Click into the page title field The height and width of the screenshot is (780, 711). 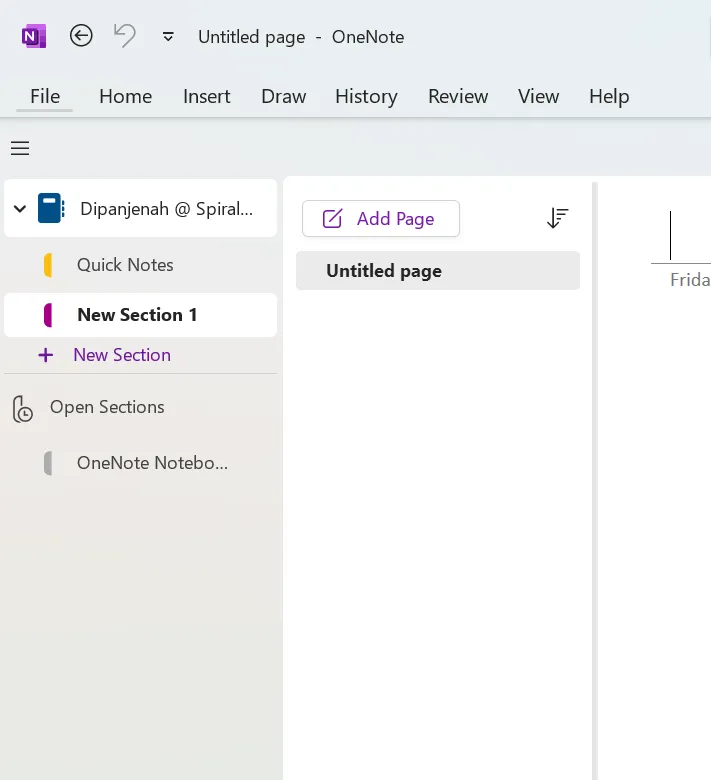(681, 235)
